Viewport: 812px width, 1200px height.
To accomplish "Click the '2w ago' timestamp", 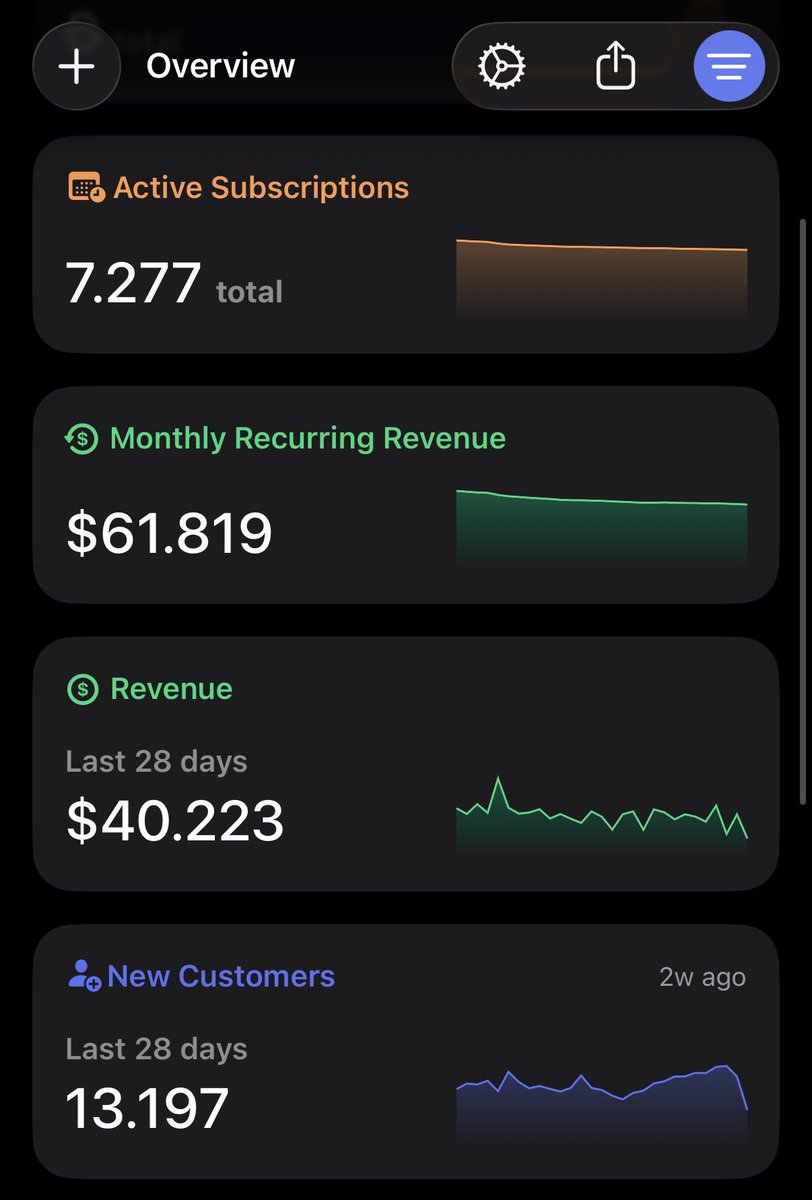I will pyautogui.click(x=702, y=977).
